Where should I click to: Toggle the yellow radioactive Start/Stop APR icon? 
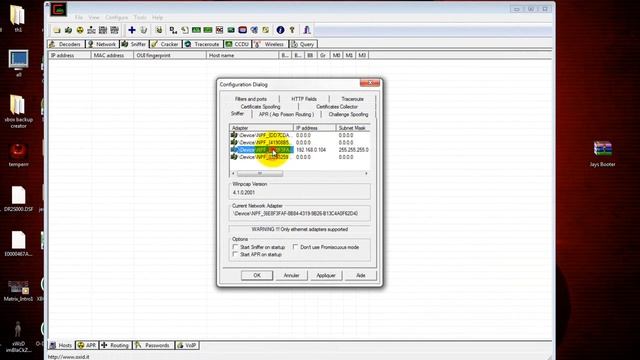[80, 30]
